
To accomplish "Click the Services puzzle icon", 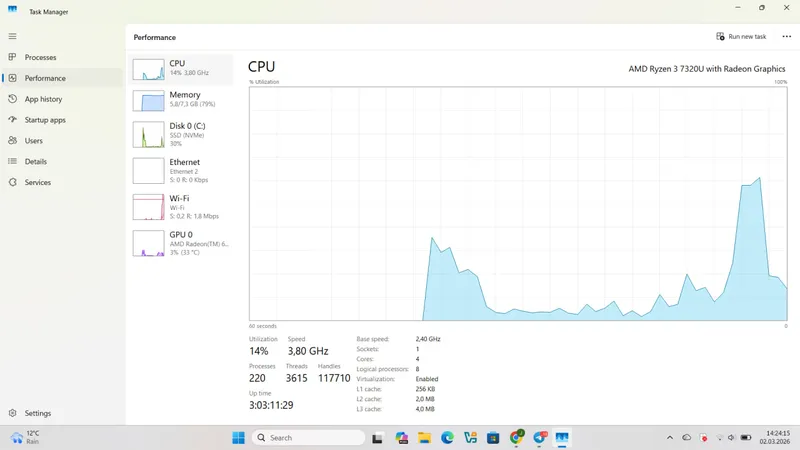I will 12,182.
